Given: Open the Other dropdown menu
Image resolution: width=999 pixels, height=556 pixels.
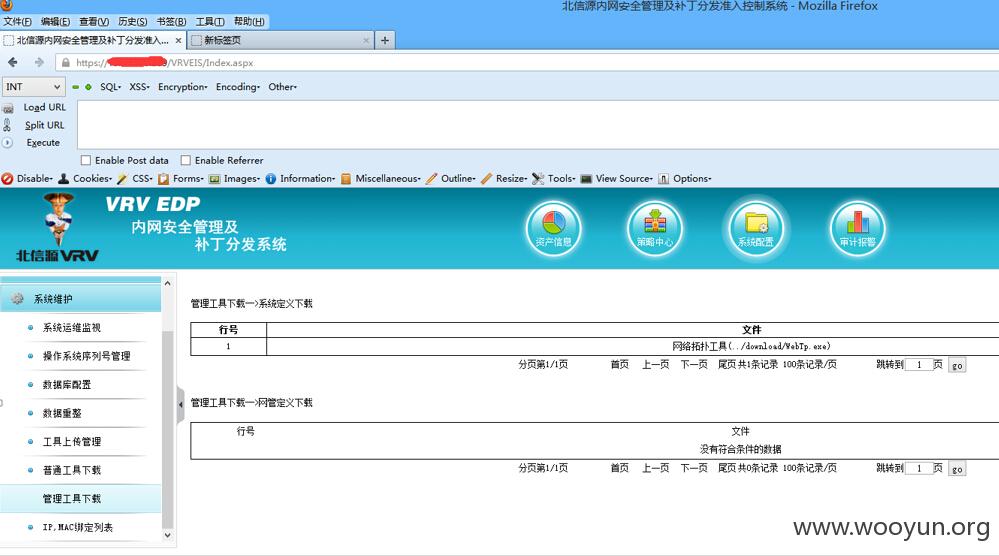Looking at the screenshot, I should pyautogui.click(x=282, y=87).
